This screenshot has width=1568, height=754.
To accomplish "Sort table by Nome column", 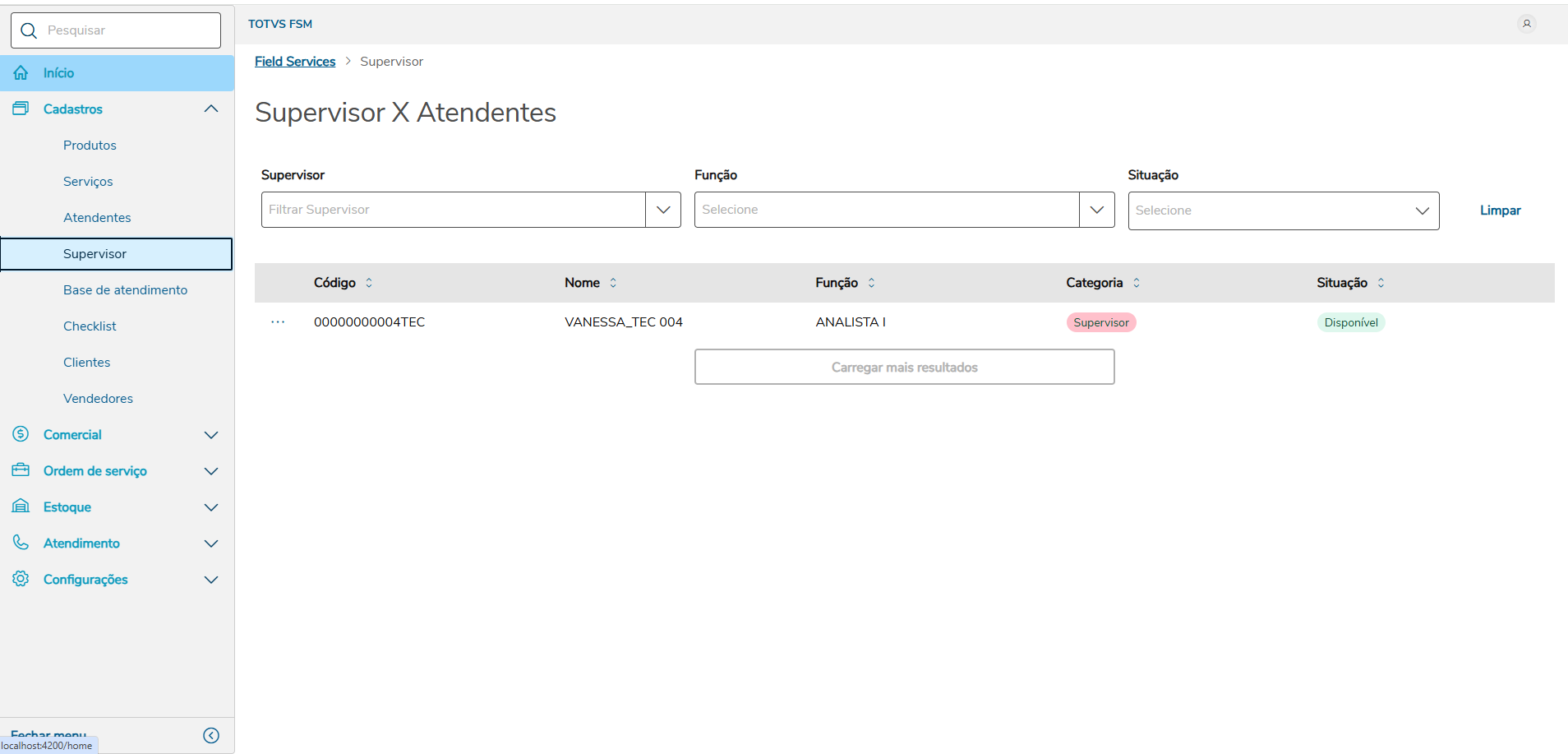I will pos(613,283).
